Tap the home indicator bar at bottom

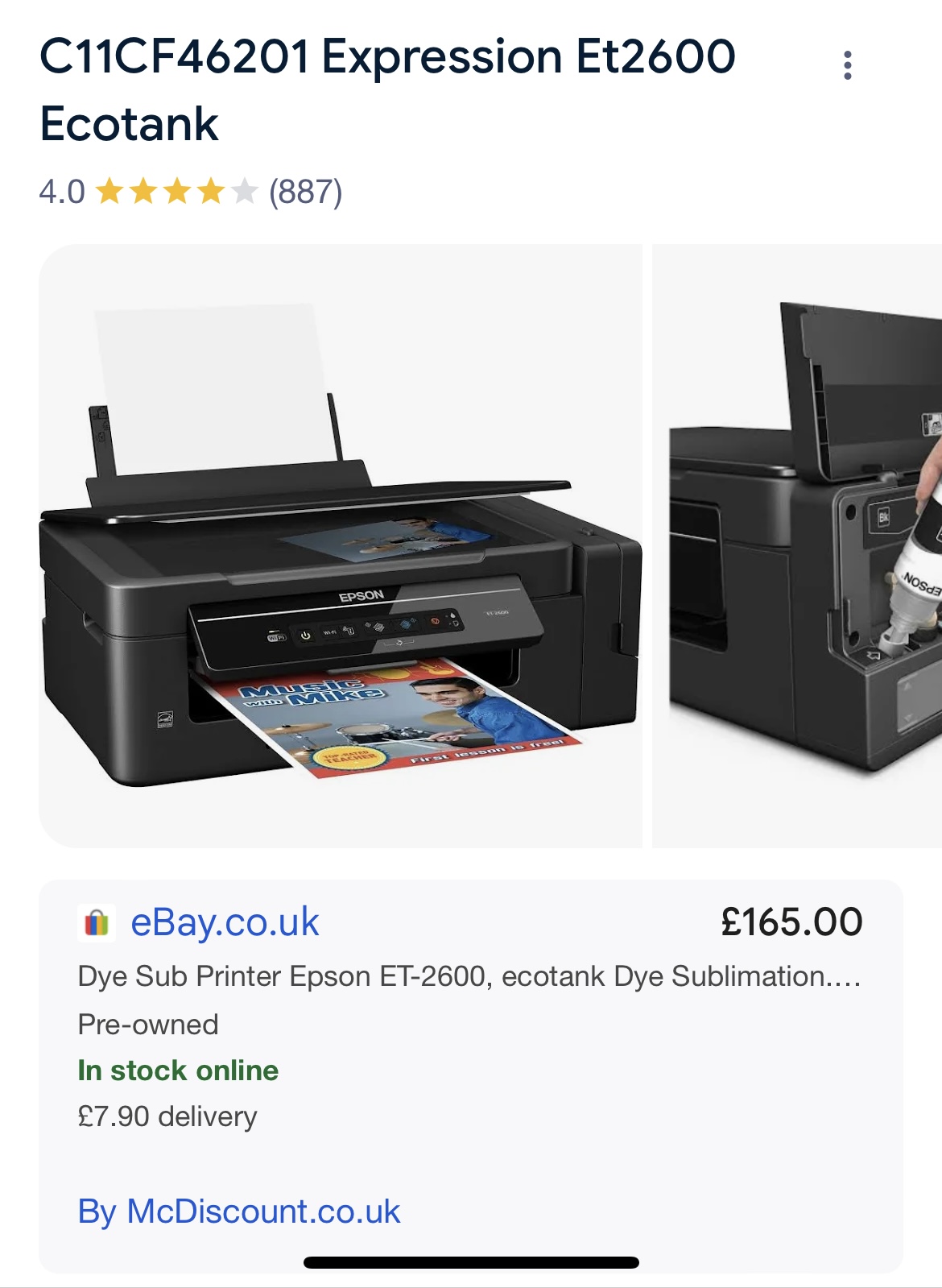(471, 1262)
